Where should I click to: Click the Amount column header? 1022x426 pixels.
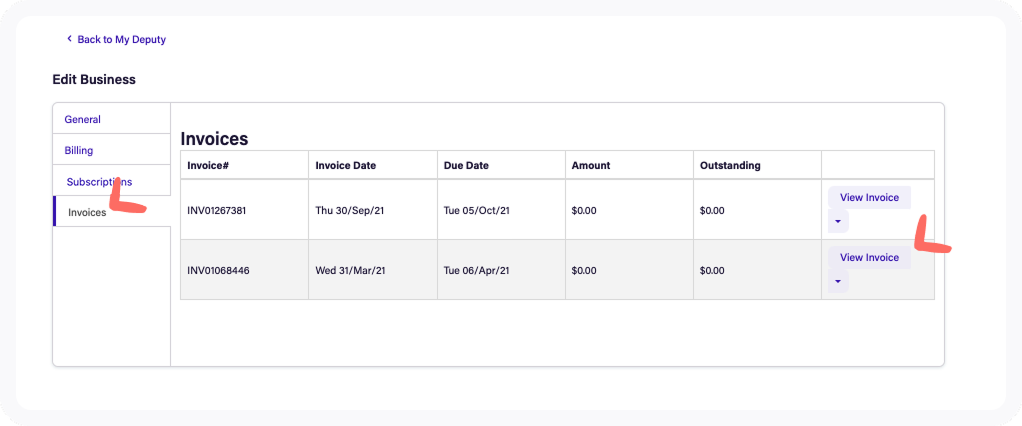coord(590,165)
